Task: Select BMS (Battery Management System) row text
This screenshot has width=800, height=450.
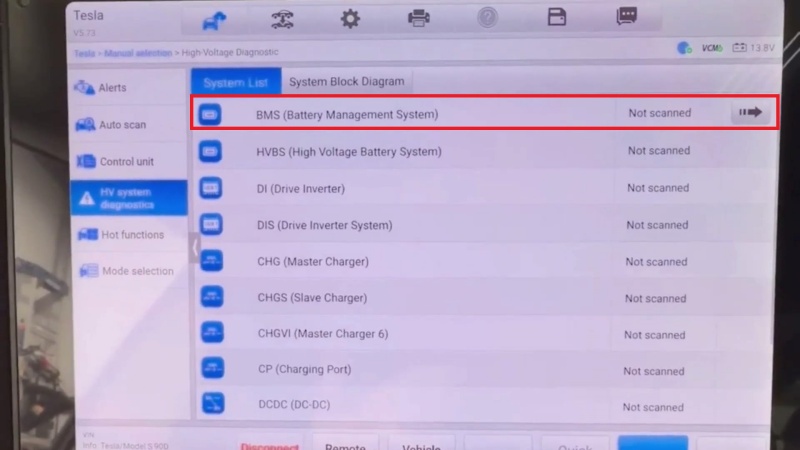Action: point(347,115)
